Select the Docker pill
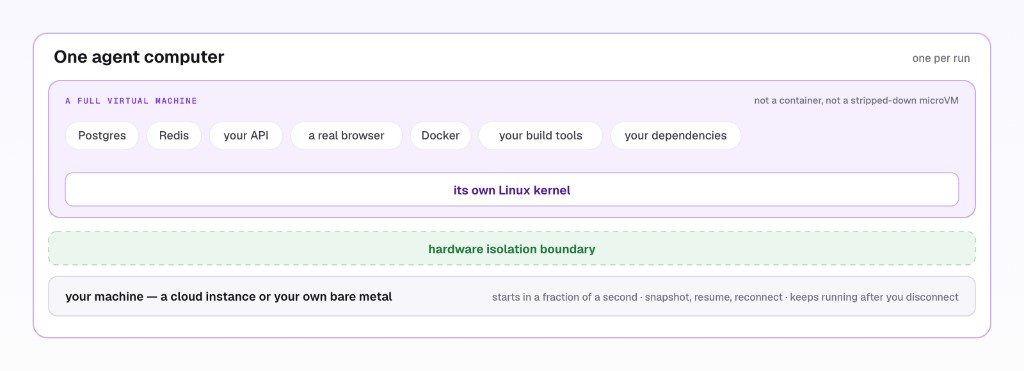 440,136
